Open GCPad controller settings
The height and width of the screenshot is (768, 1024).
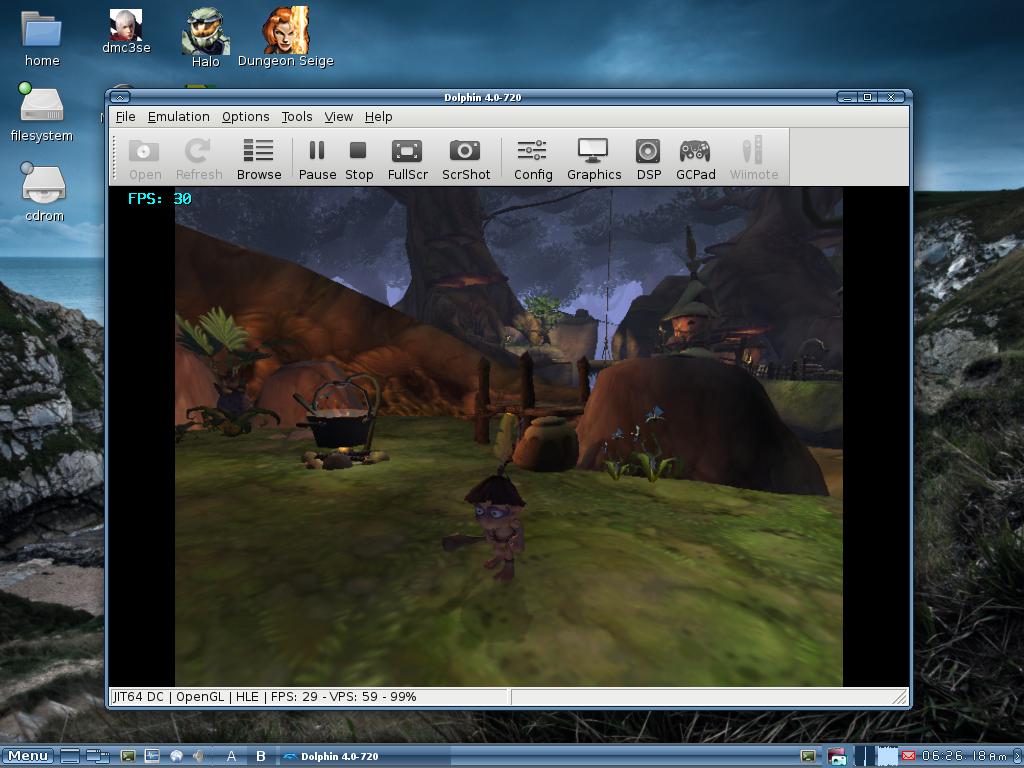pos(695,158)
